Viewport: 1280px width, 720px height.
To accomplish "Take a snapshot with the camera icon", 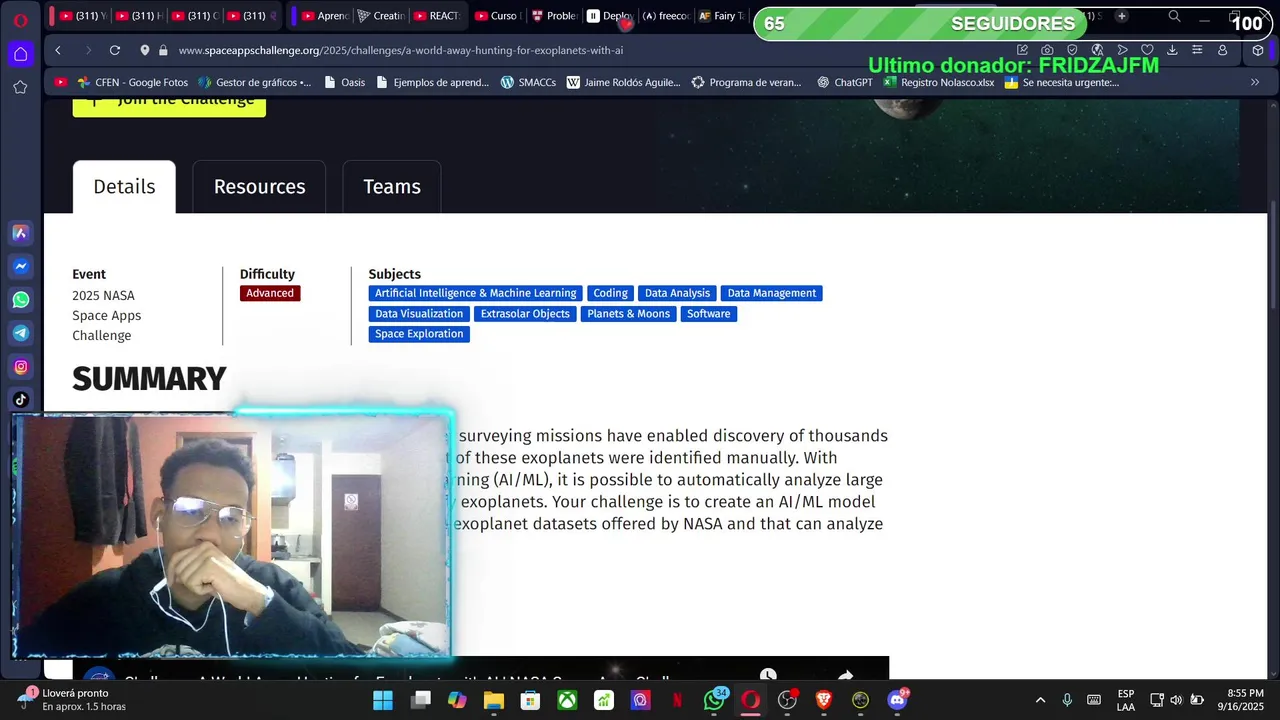I will pos(1047,50).
